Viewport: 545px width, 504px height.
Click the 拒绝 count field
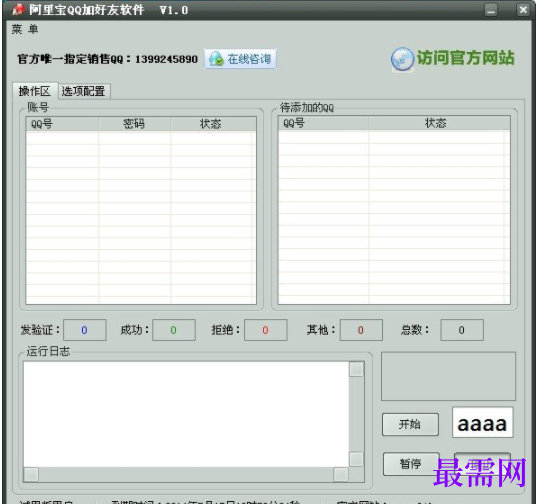click(266, 330)
